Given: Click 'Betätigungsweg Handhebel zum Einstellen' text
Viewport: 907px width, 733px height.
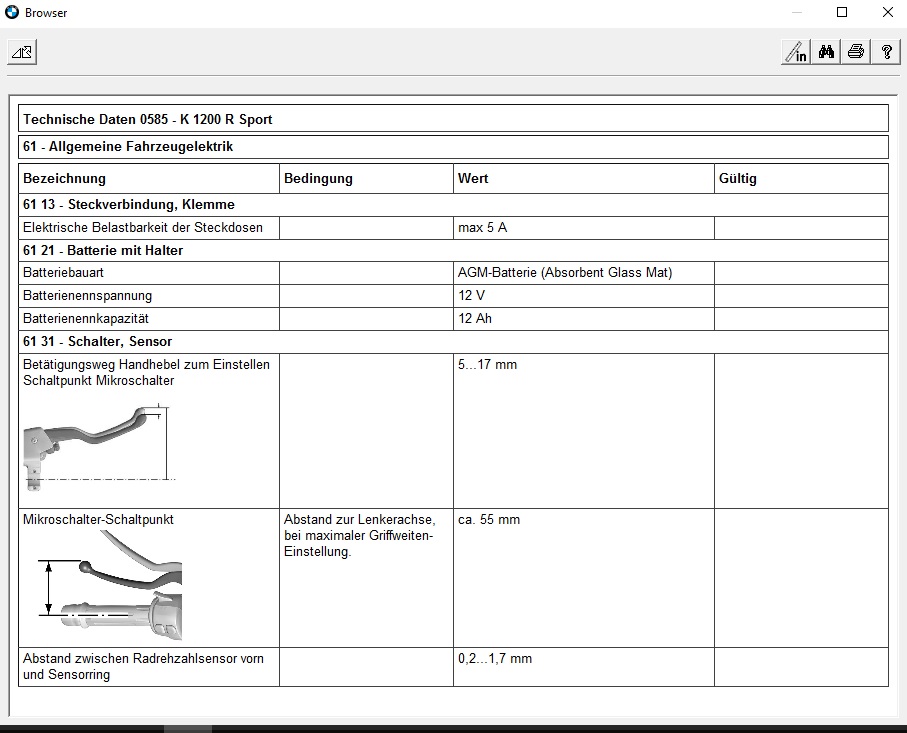Looking at the screenshot, I should tap(146, 364).
